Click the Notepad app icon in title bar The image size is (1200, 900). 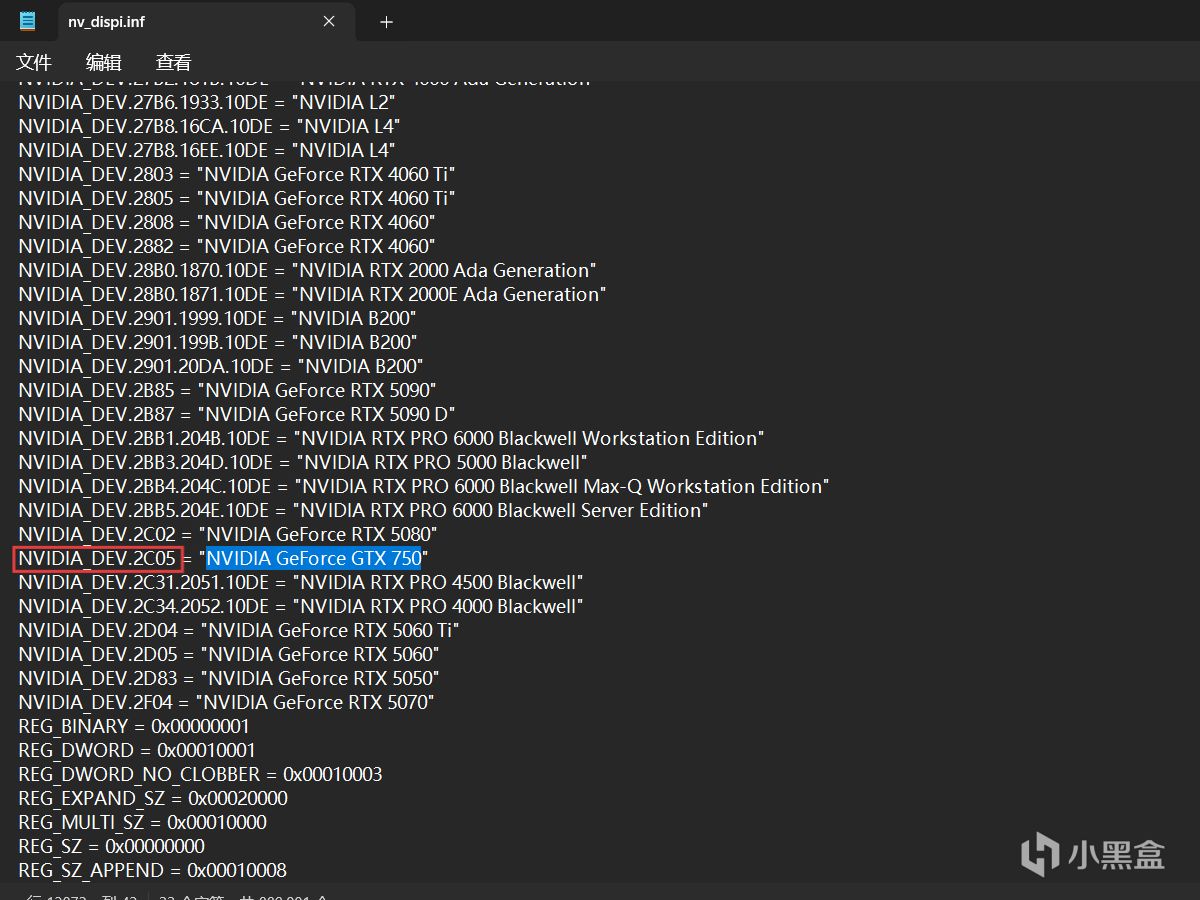click(x=28, y=21)
